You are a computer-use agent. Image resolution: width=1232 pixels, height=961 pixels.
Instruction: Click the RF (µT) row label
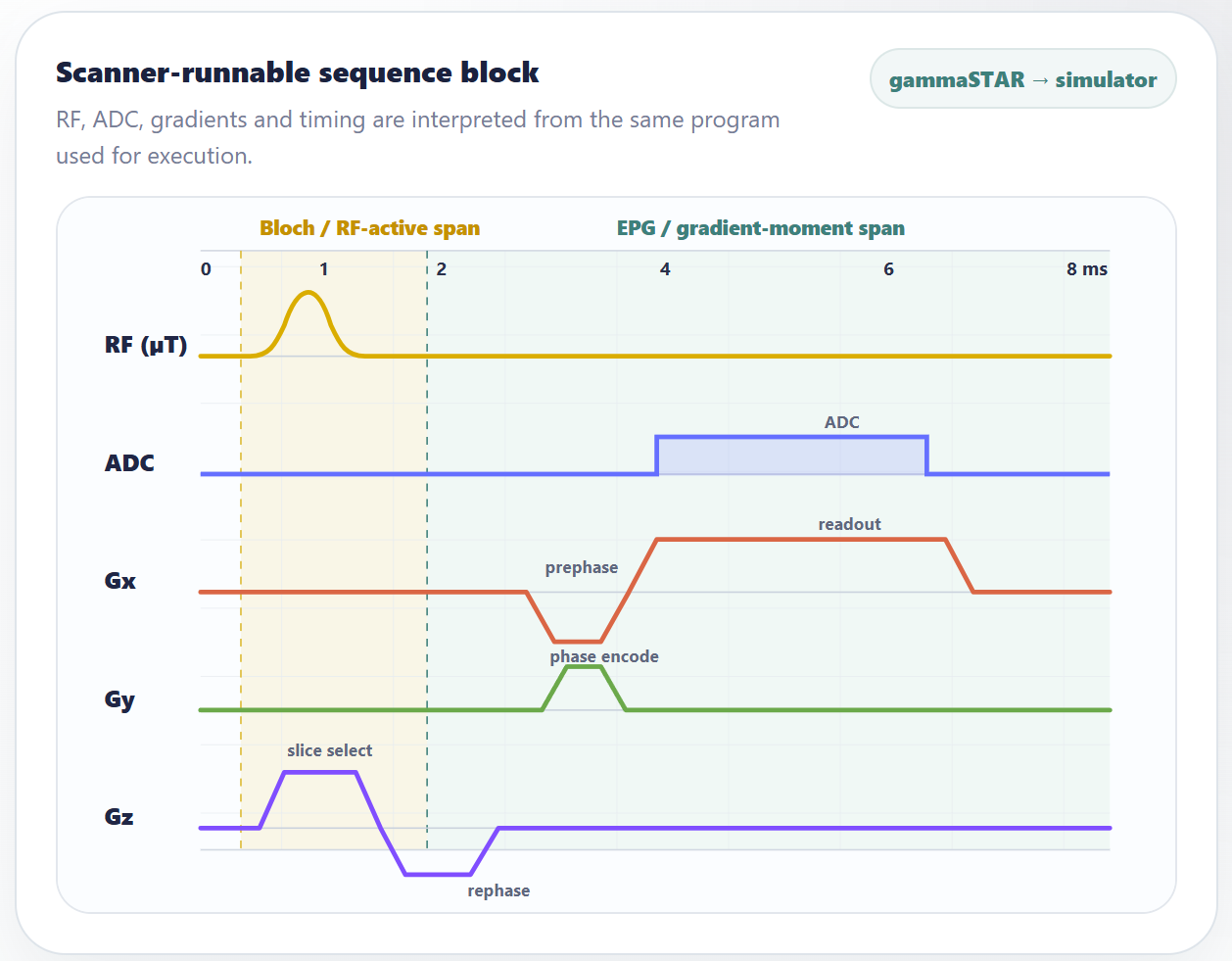(x=145, y=345)
